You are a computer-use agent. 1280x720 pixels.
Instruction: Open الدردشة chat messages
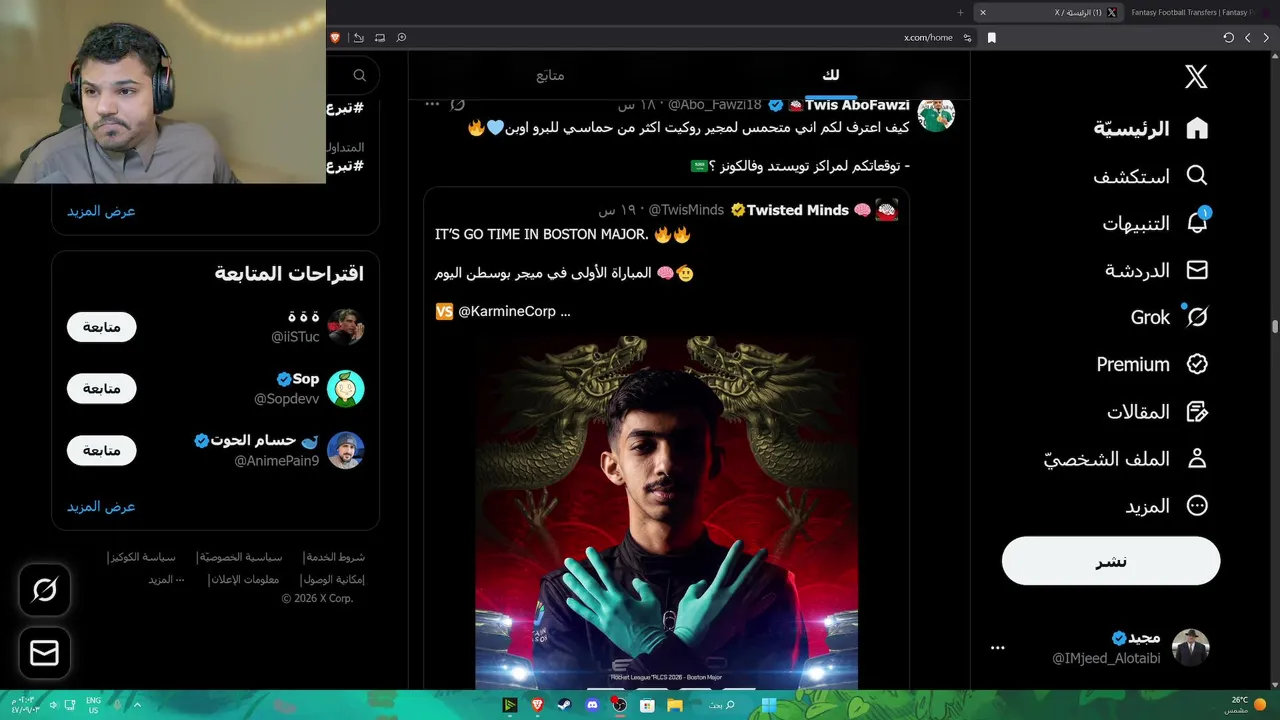[x=1156, y=270]
